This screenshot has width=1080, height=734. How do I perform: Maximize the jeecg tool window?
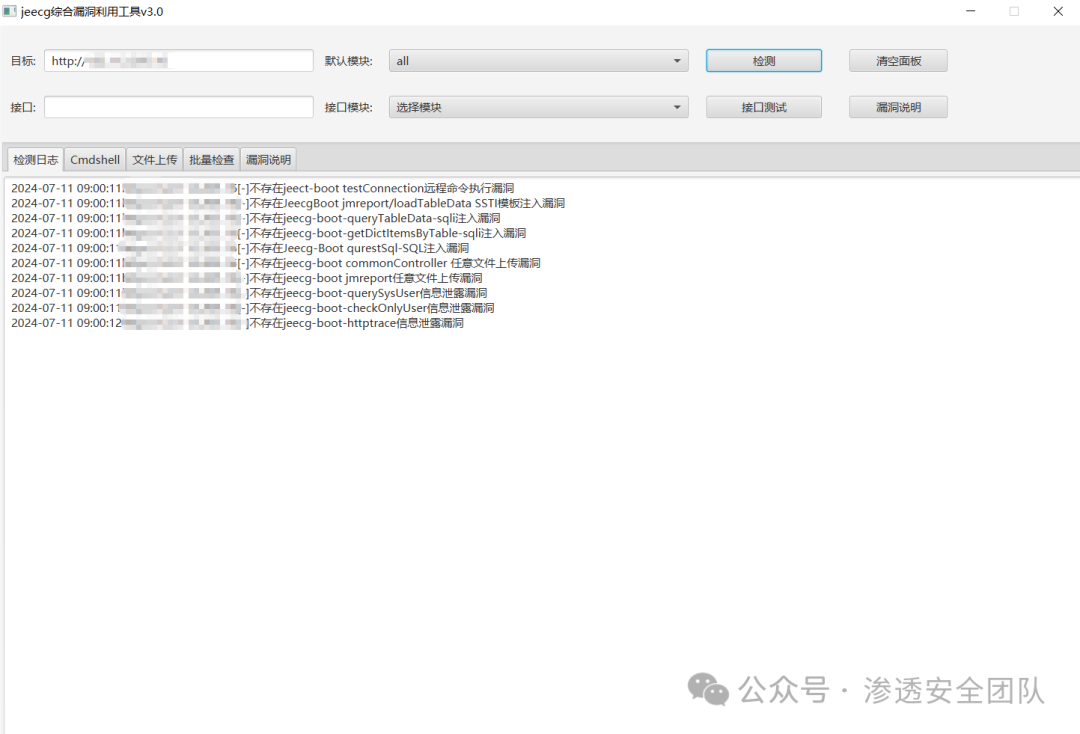click(1014, 11)
